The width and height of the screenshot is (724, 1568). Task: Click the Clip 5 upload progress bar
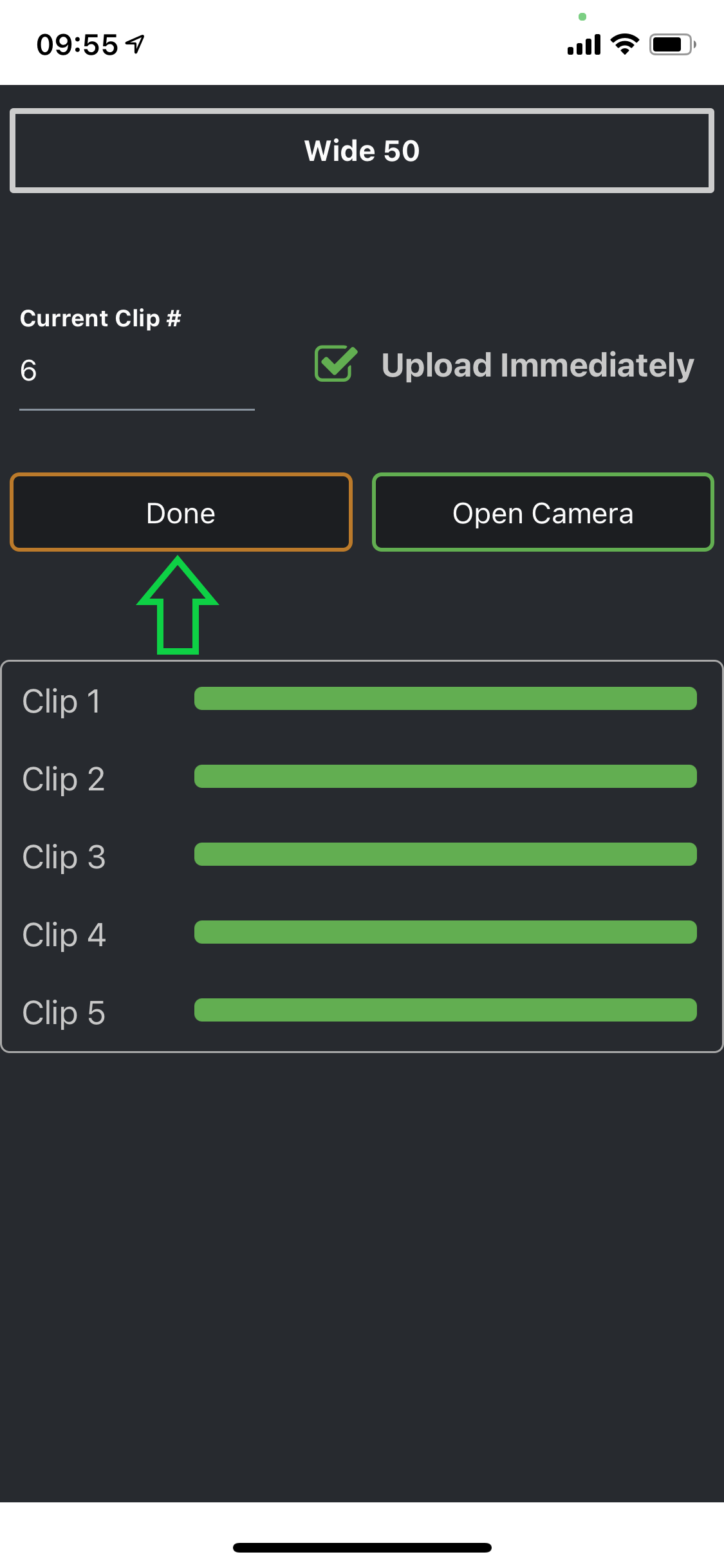pyautogui.click(x=445, y=1010)
